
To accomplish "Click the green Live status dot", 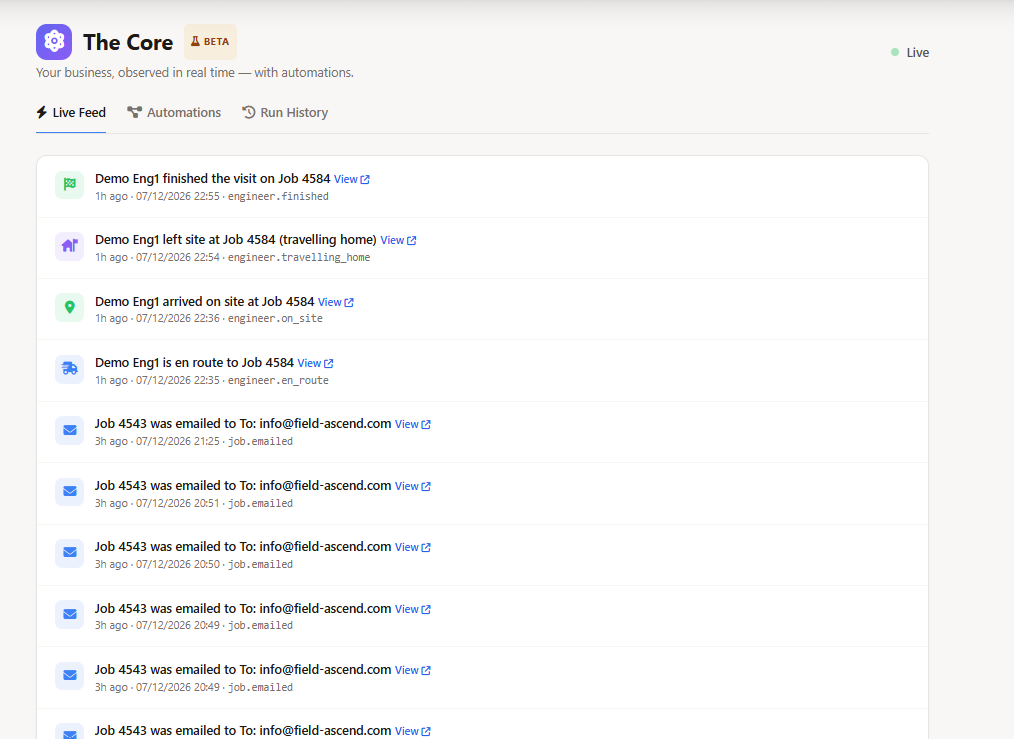I will pos(895,52).
